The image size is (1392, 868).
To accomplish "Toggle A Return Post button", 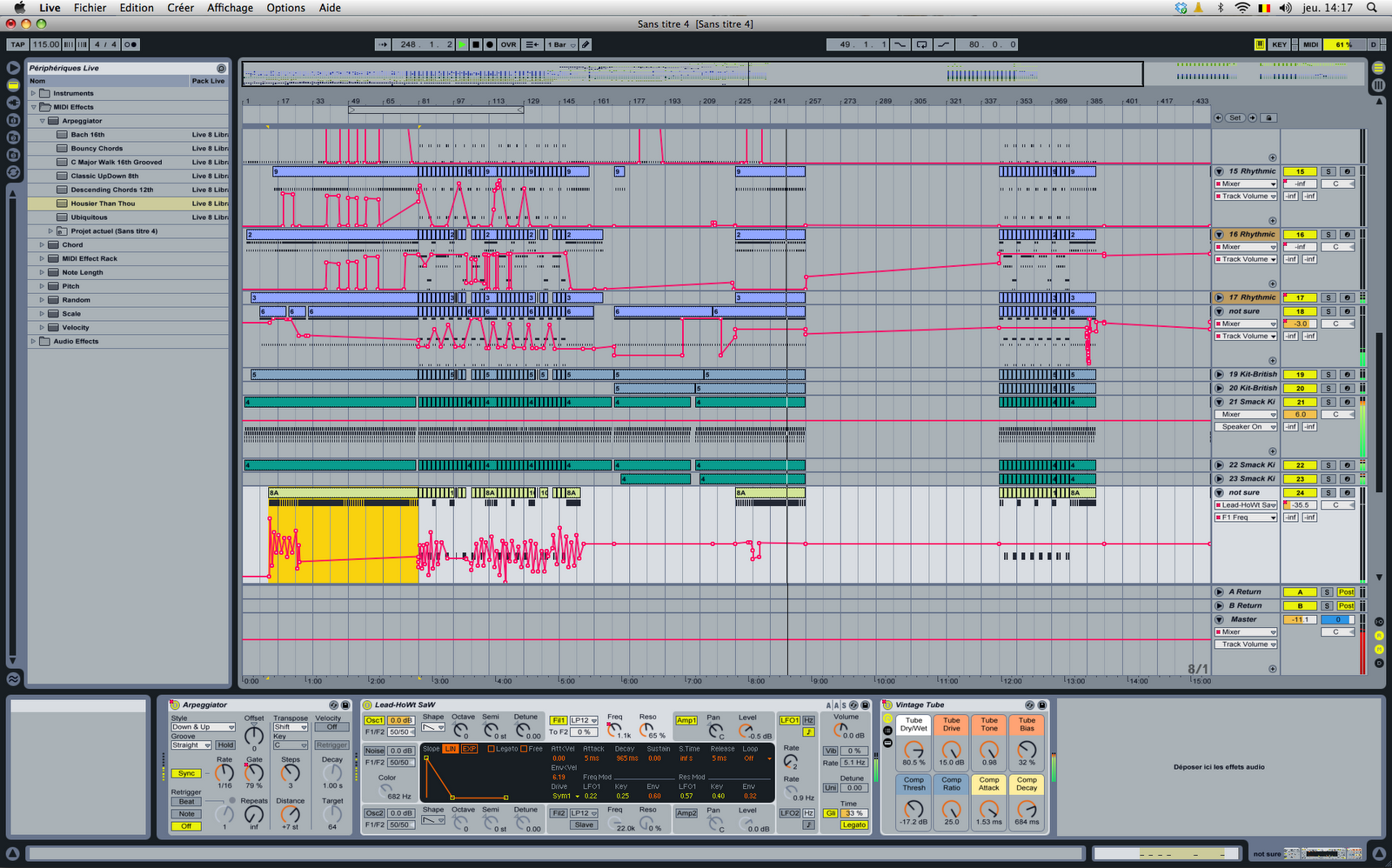I will (x=1346, y=592).
